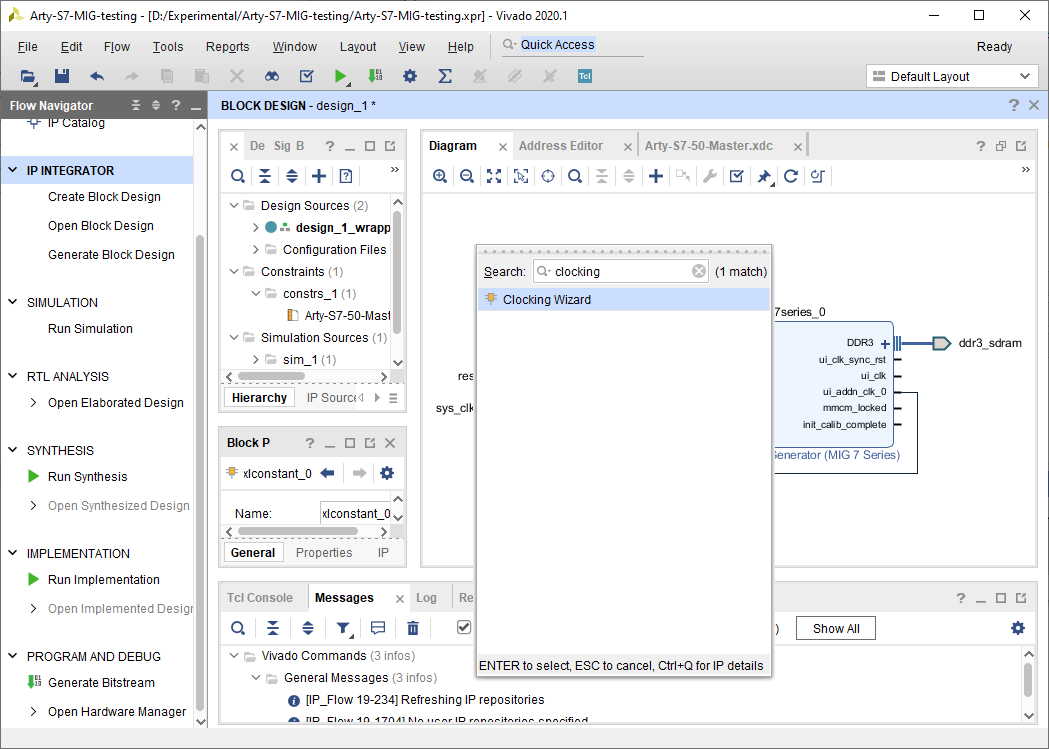This screenshot has width=1049, height=749.
Task: Open the Tools menu
Action: (x=167, y=47)
